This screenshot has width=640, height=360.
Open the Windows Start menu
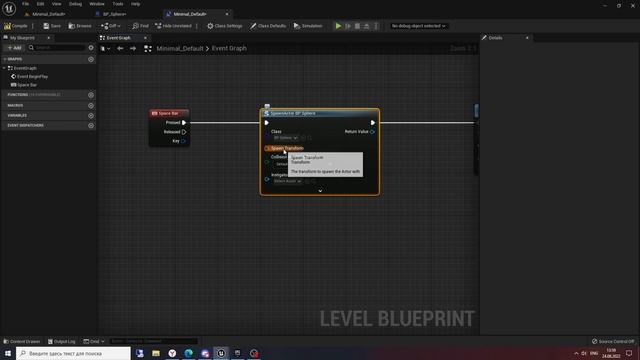click(8, 353)
